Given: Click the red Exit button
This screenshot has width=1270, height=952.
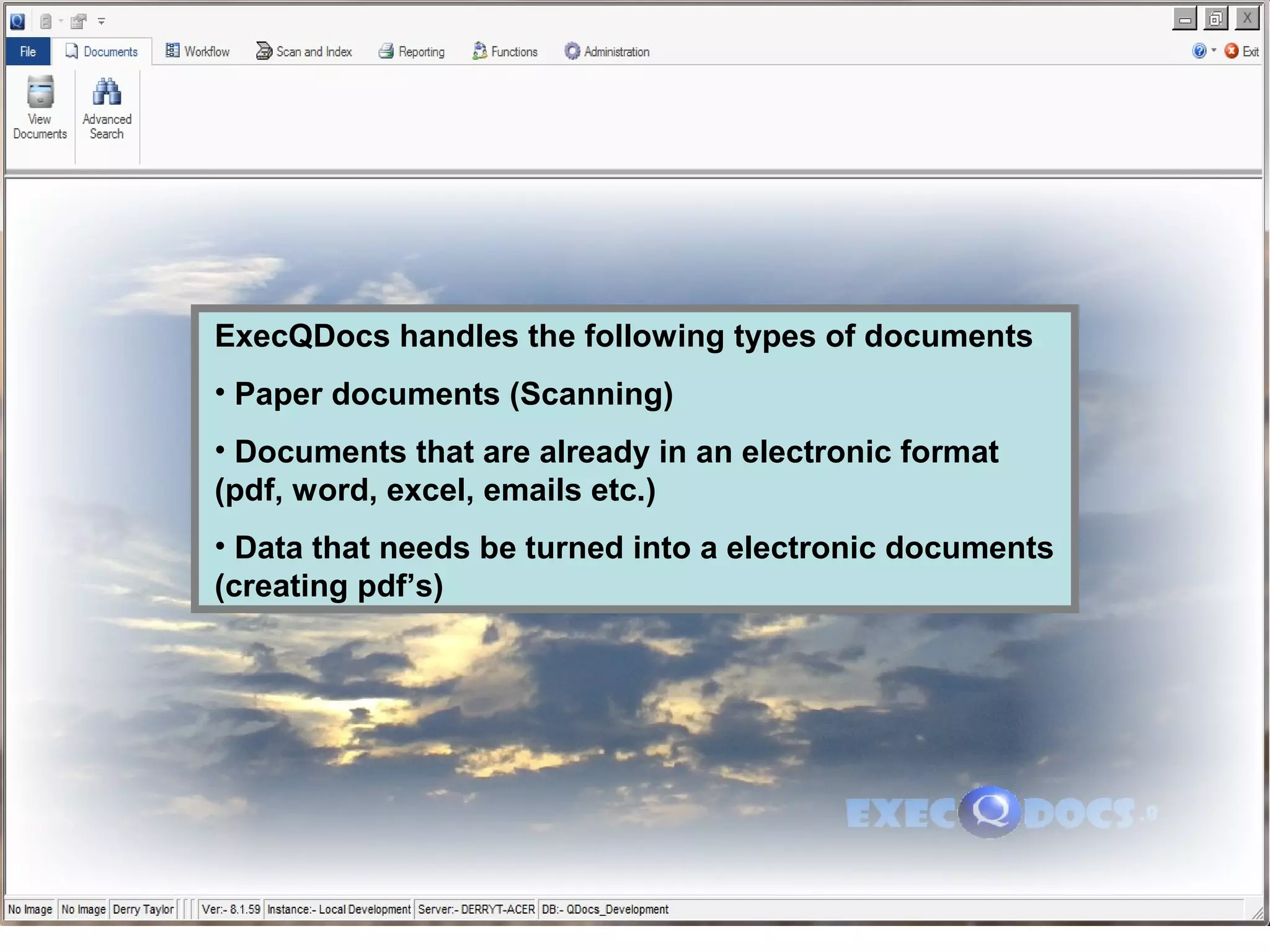Looking at the screenshot, I should pos(1242,51).
